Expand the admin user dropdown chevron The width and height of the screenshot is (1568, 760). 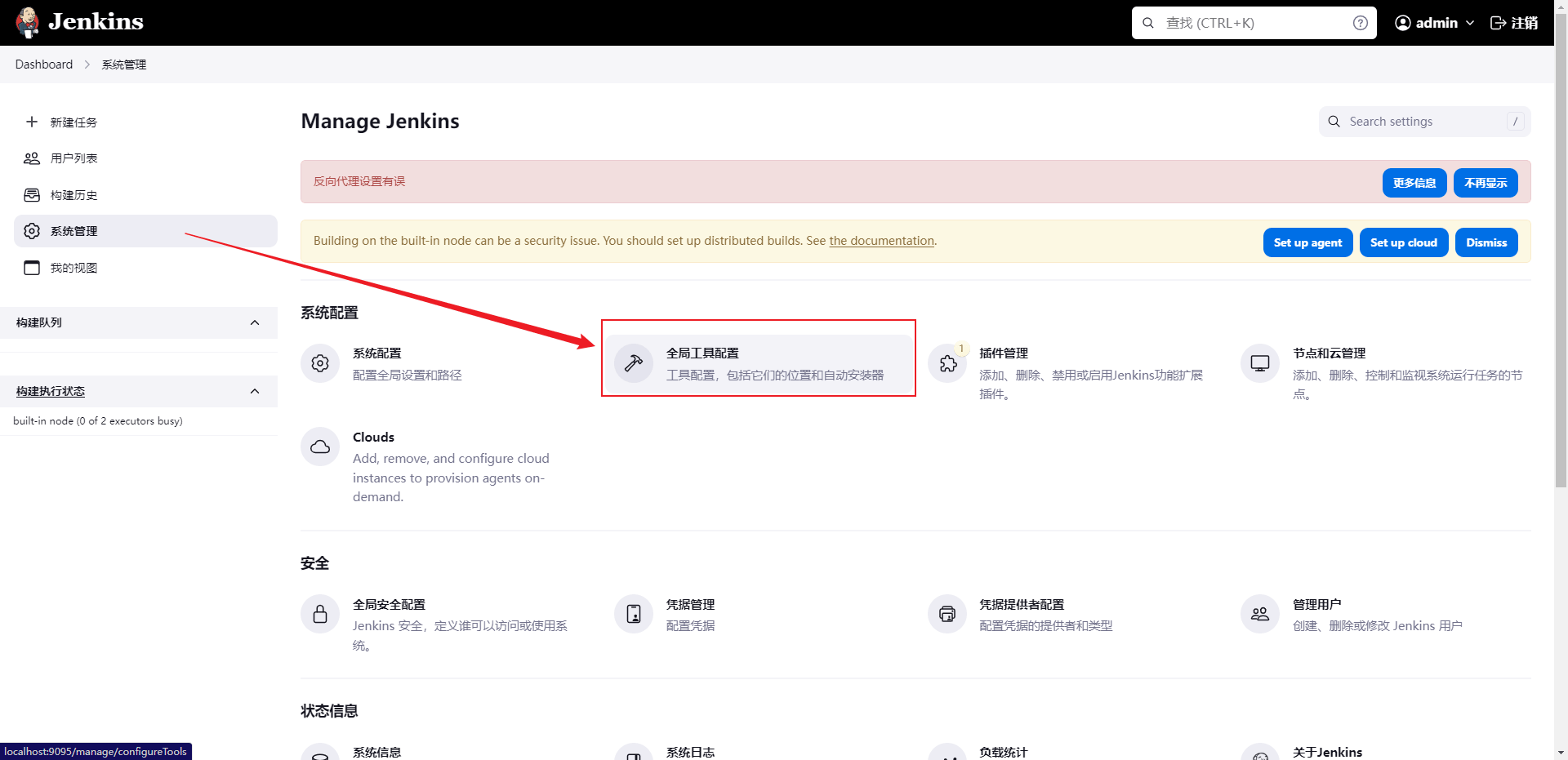[x=1470, y=23]
